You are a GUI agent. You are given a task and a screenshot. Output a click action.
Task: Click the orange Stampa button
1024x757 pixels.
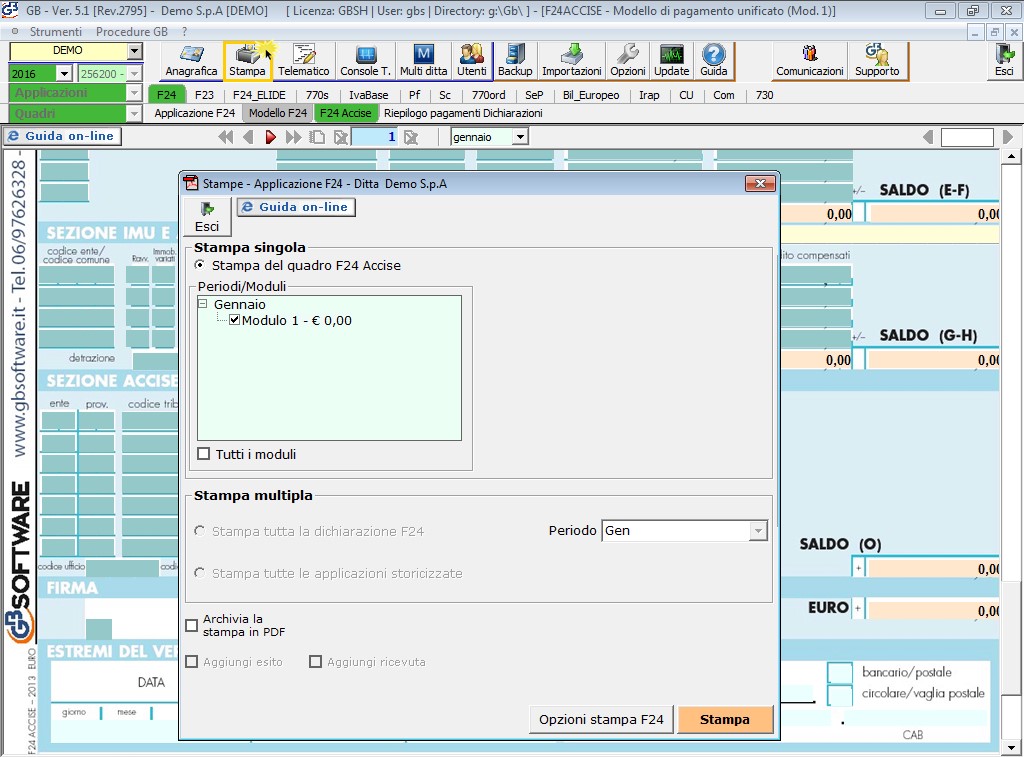pyautogui.click(x=725, y=719)
